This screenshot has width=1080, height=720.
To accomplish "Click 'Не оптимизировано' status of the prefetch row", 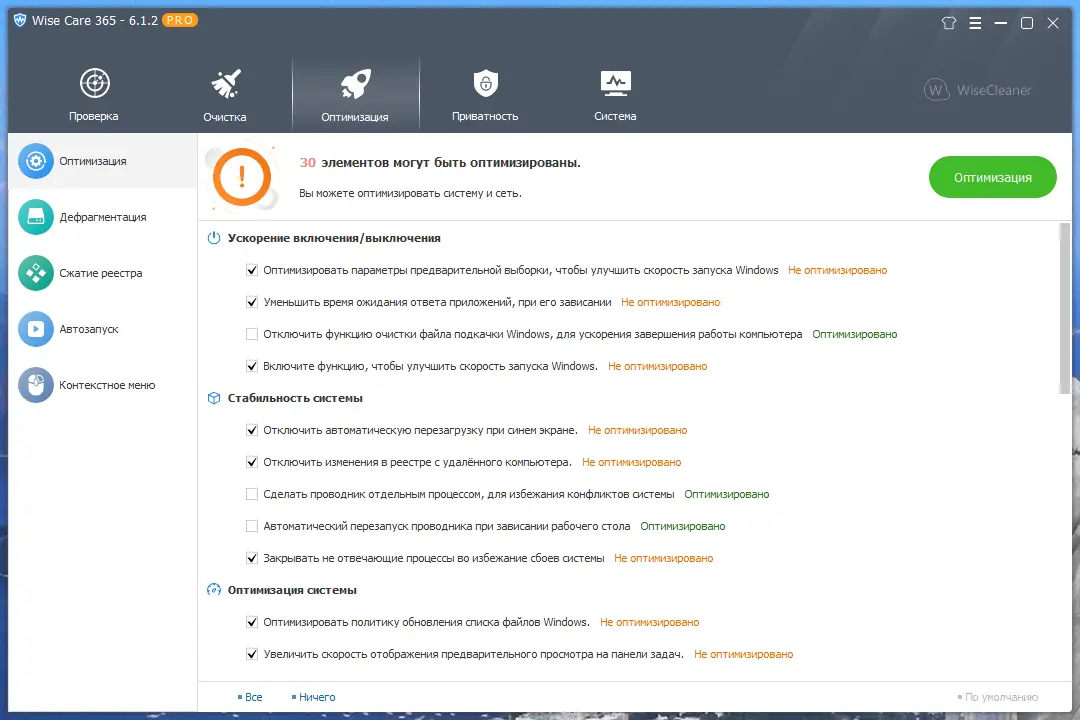I will tap(838, 270).
